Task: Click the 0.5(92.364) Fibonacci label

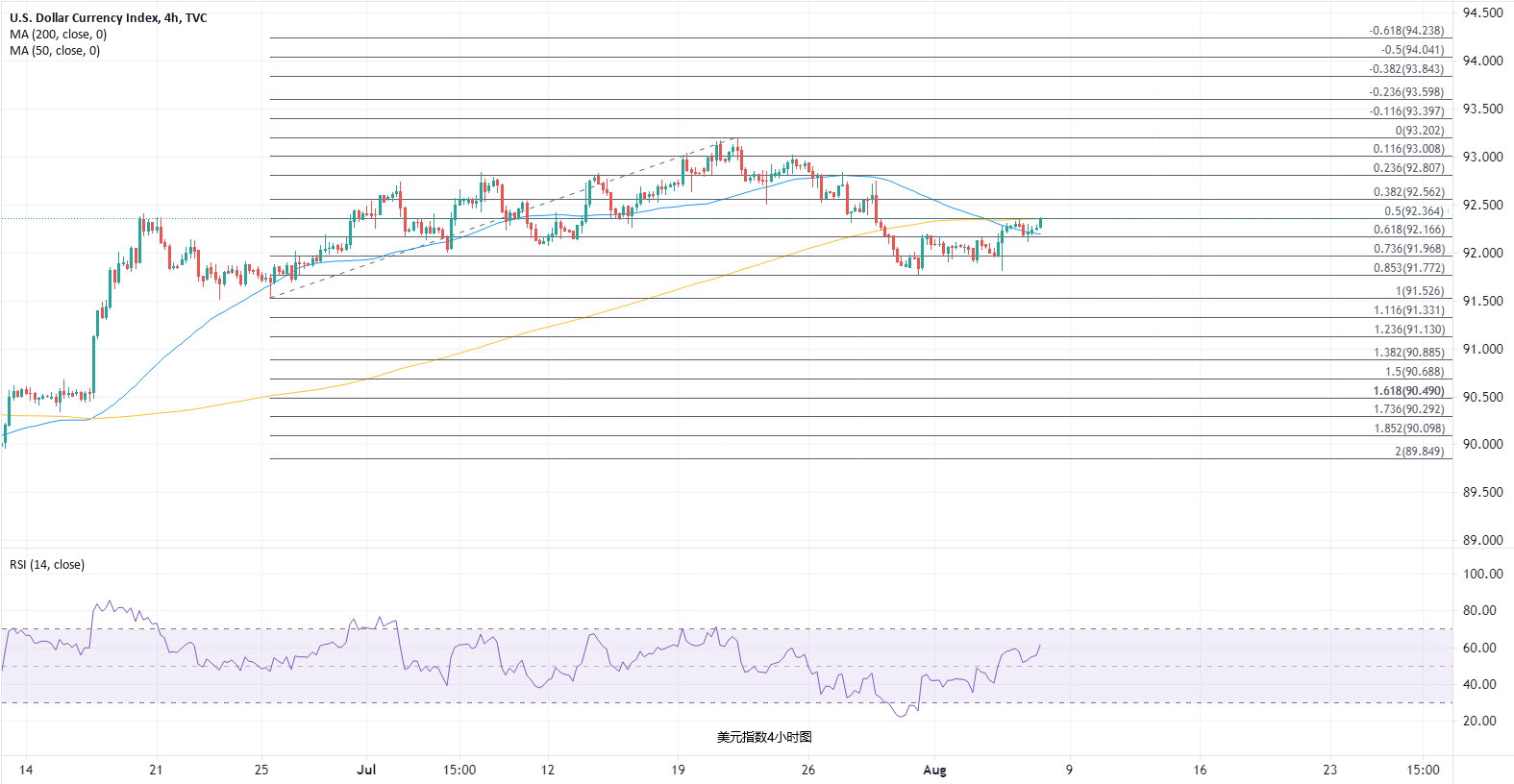Action: tap(1414, 211)
